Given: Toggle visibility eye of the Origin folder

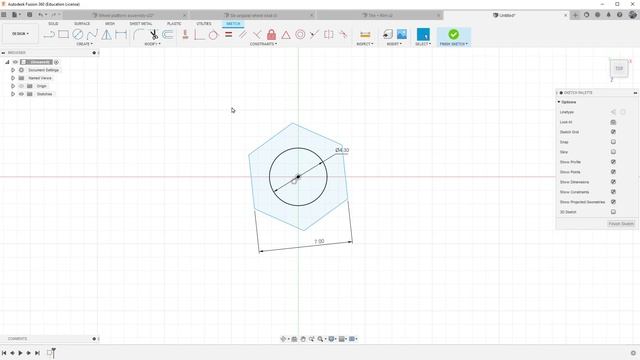Looking at the screenshot, I should coord(21,86).
